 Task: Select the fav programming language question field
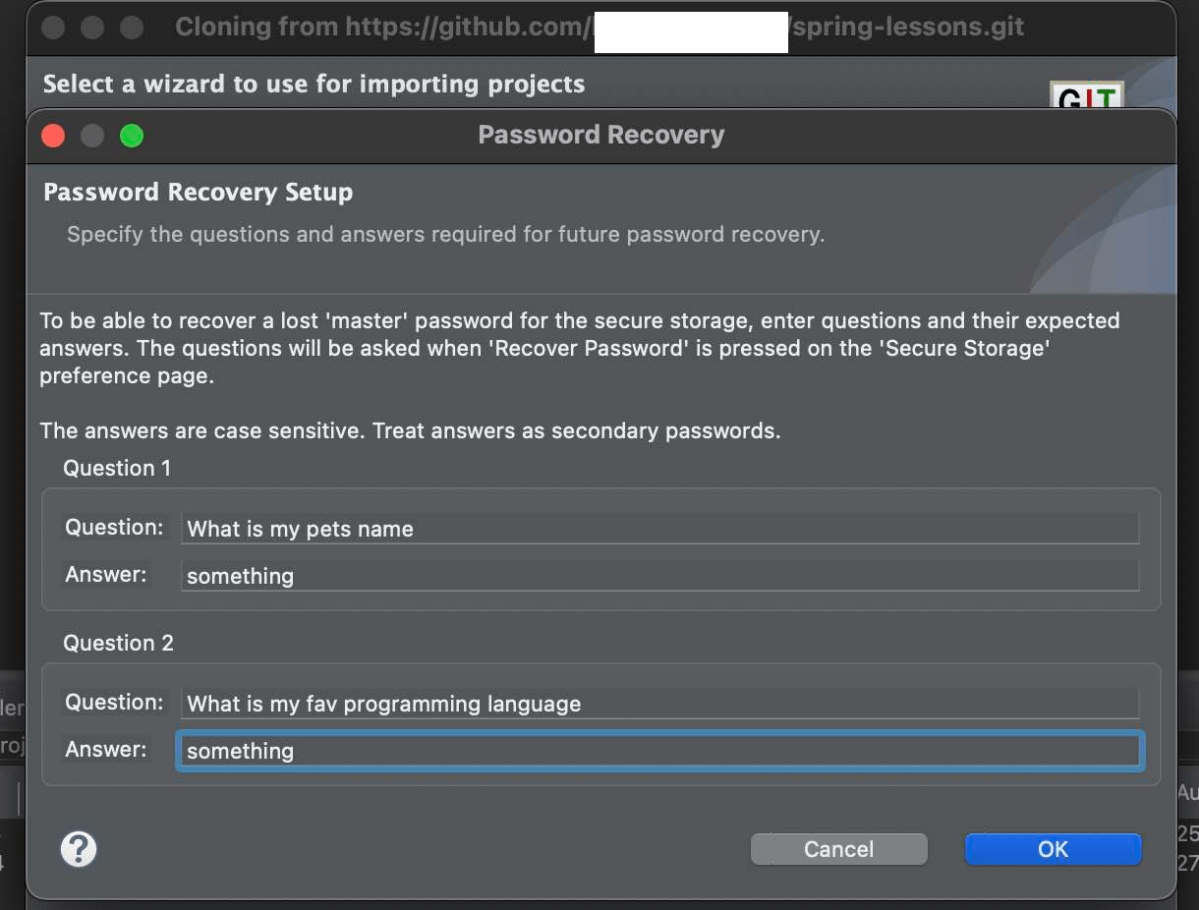pyautogui.click(x=659, y=704)
